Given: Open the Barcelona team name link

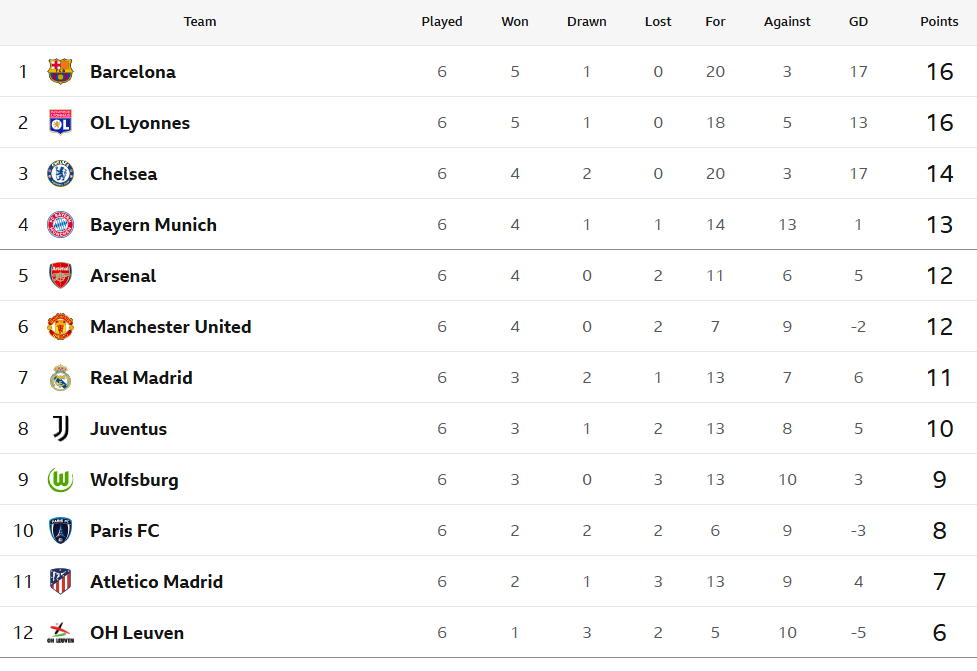Looking at the screenshot, I should pyautogui.click(x=133, y=72).
